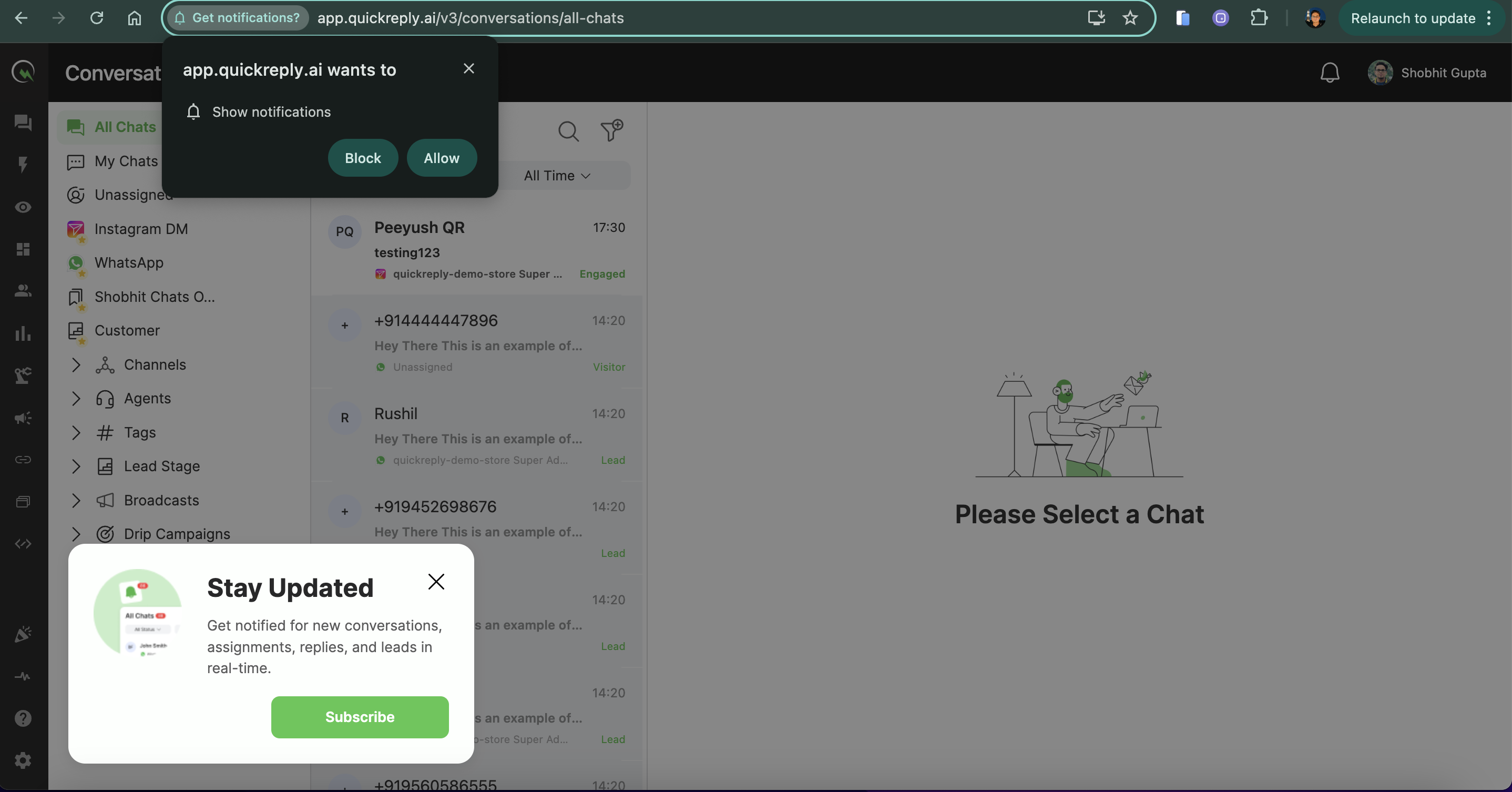Select All Chats in the sidebar

[111, 127]
